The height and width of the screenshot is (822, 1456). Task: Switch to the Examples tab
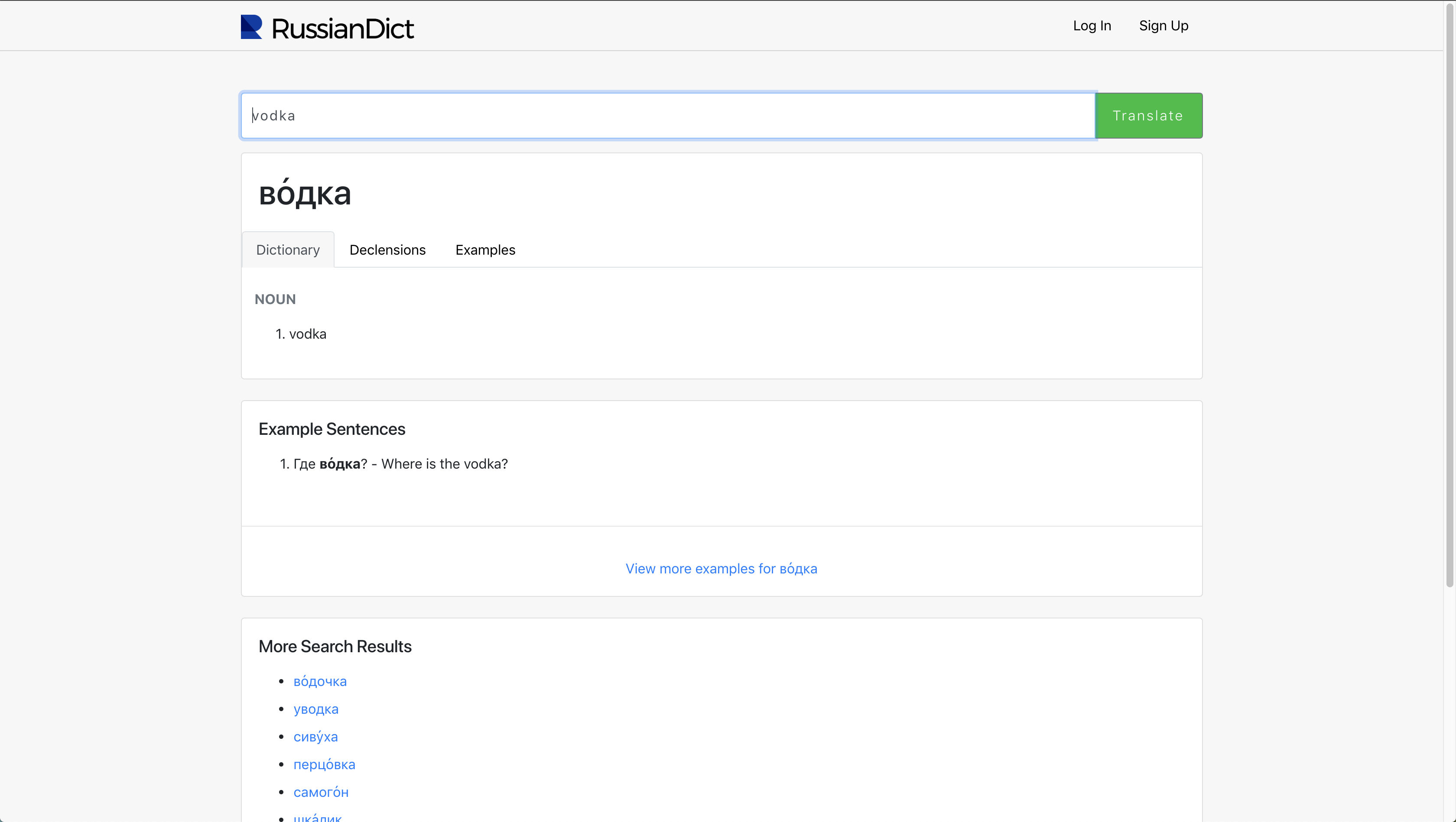(x=485, y=250)
